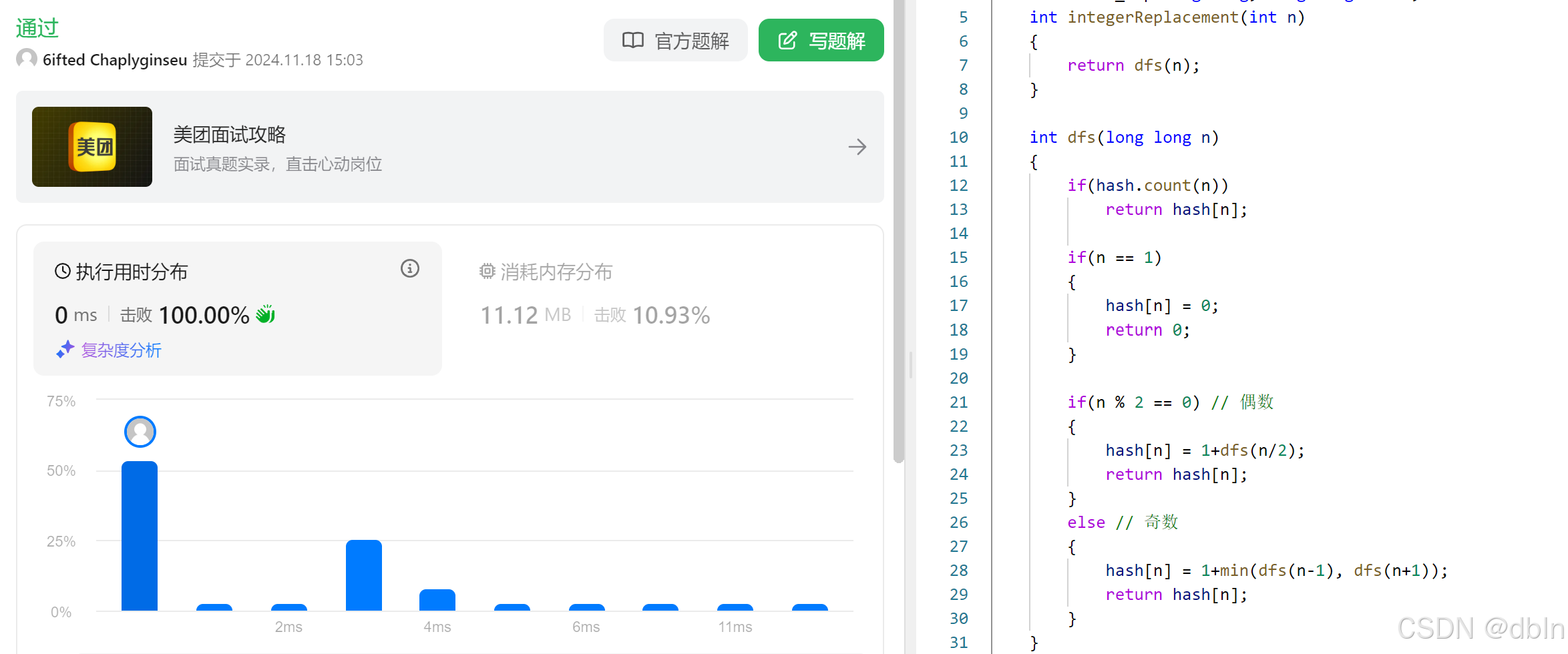Click the 击败 10.93% memory percentile
Viewport: 1568px width, 654px height.
(652, 315)
